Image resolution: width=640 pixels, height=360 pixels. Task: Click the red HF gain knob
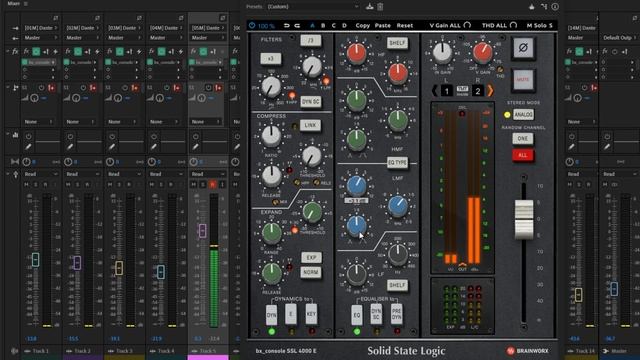356,54
